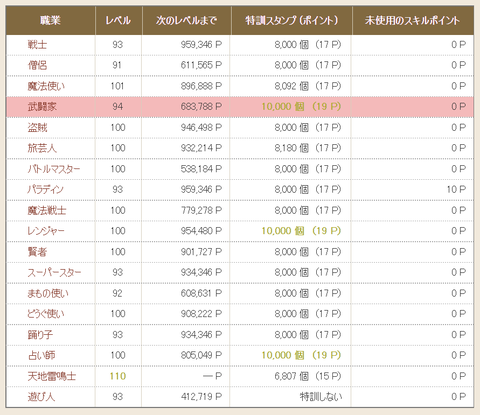Click the 805,049 P experience value
480x415 pixels.
click(201, 355)
